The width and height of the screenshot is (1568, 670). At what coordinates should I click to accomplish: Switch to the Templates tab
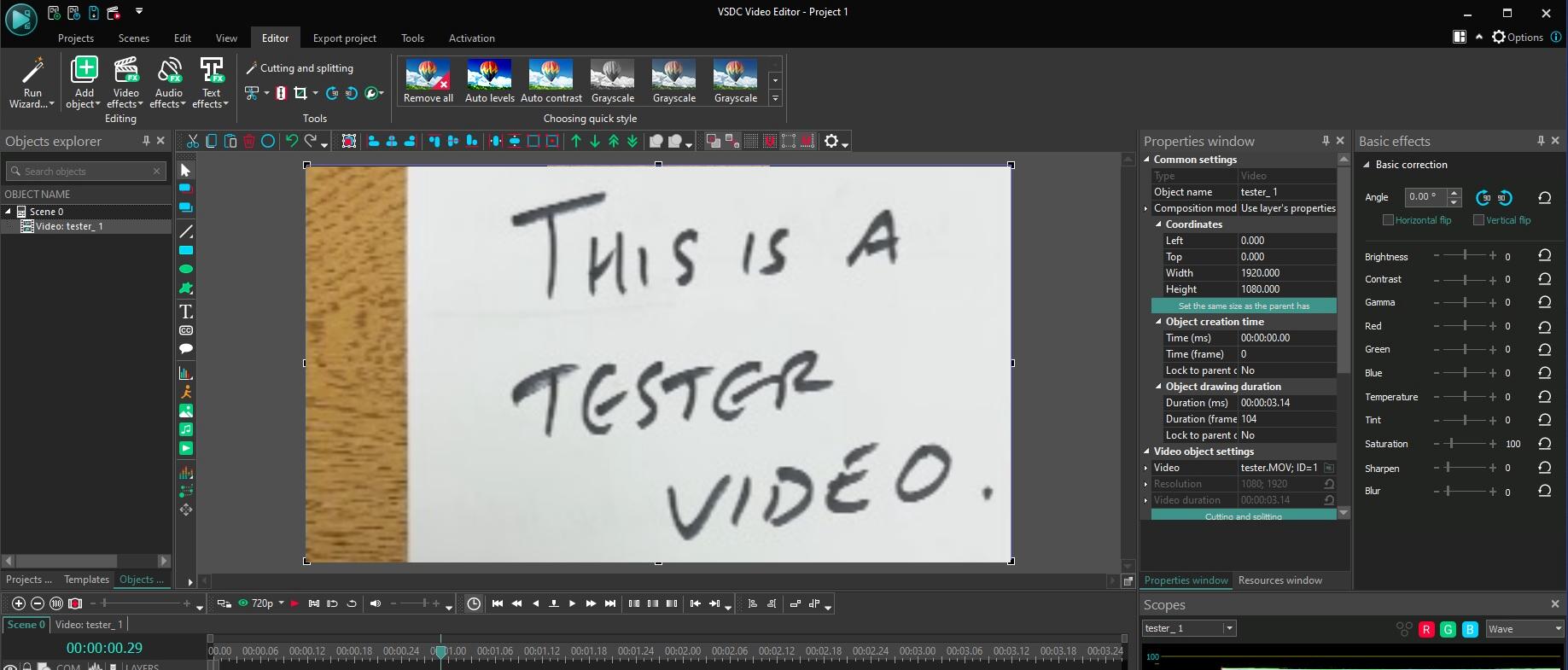87,580
